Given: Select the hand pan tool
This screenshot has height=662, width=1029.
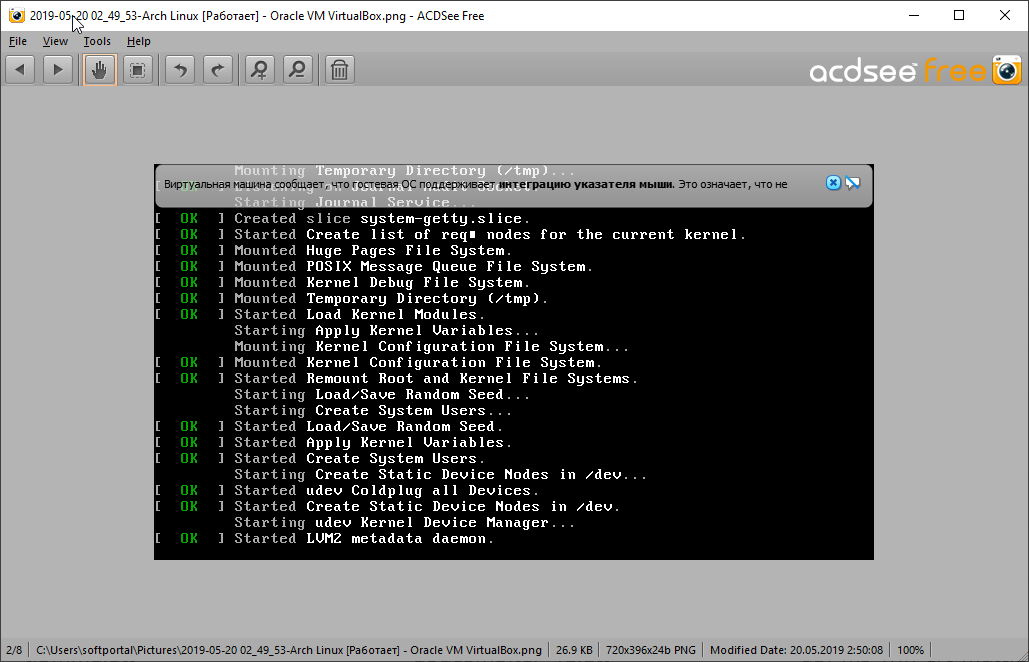Looking at the screenshot, I should tap(100, 70).
